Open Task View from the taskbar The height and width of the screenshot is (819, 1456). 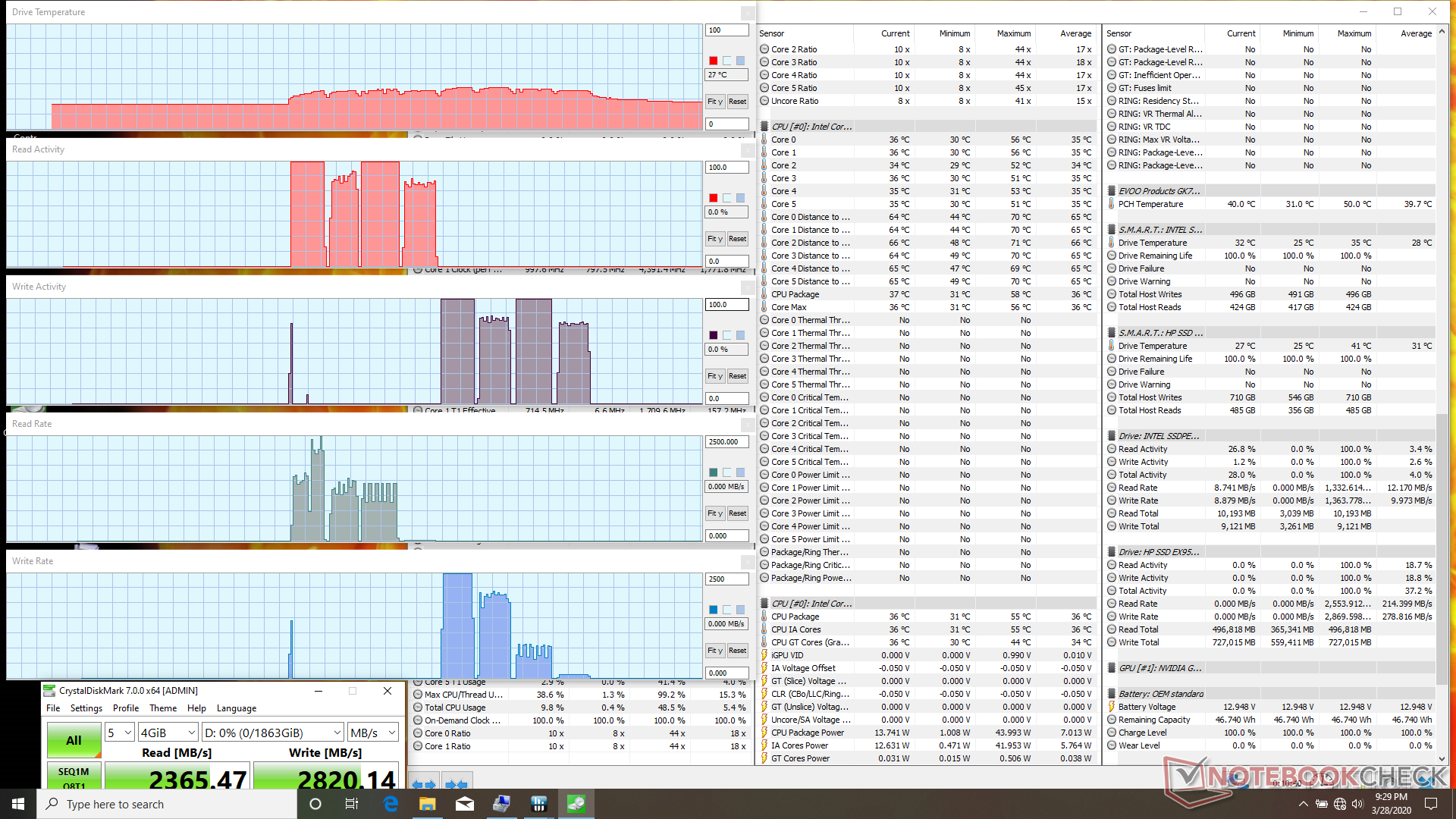click(x=352, y=804)
